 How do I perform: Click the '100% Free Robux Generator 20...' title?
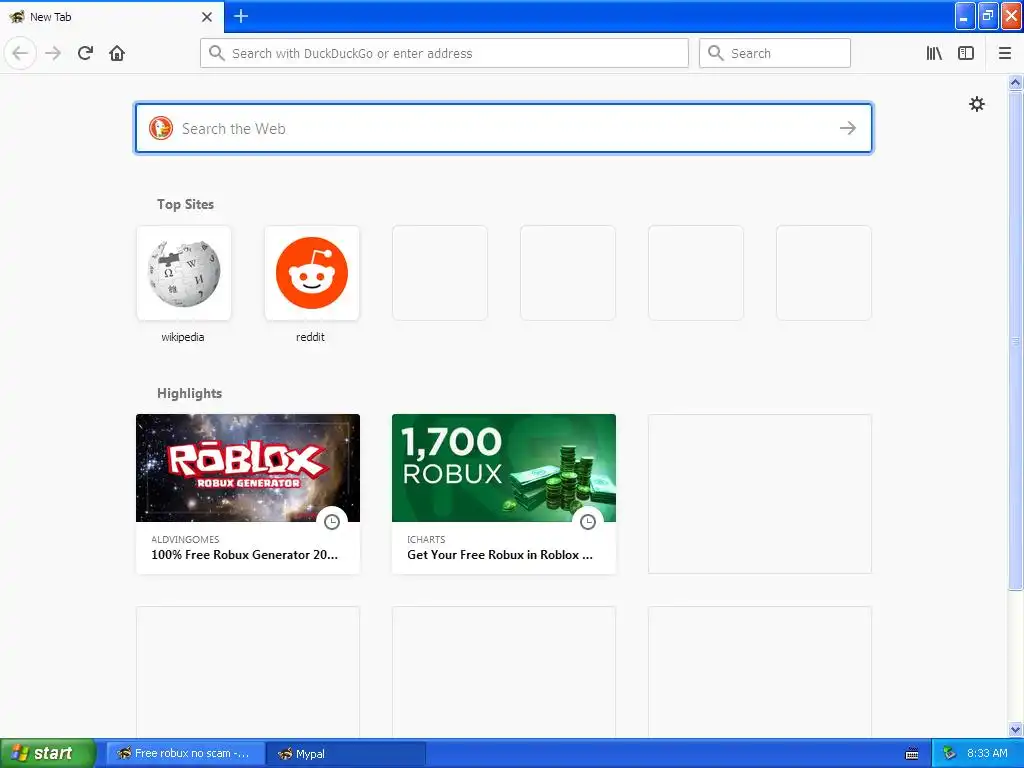coord(244,554)
